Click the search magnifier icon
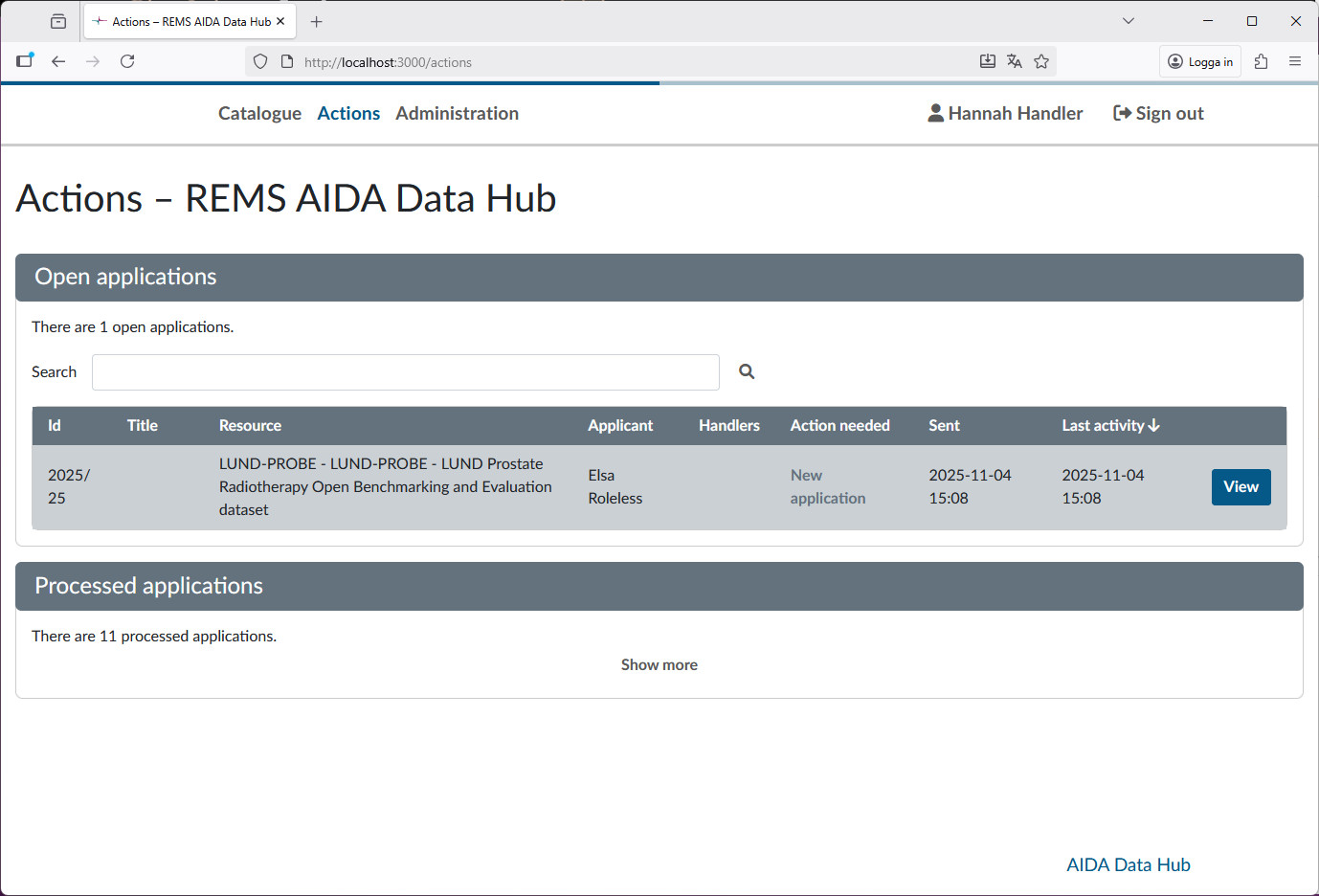1319x896 pixels. (x=747, y=371)
